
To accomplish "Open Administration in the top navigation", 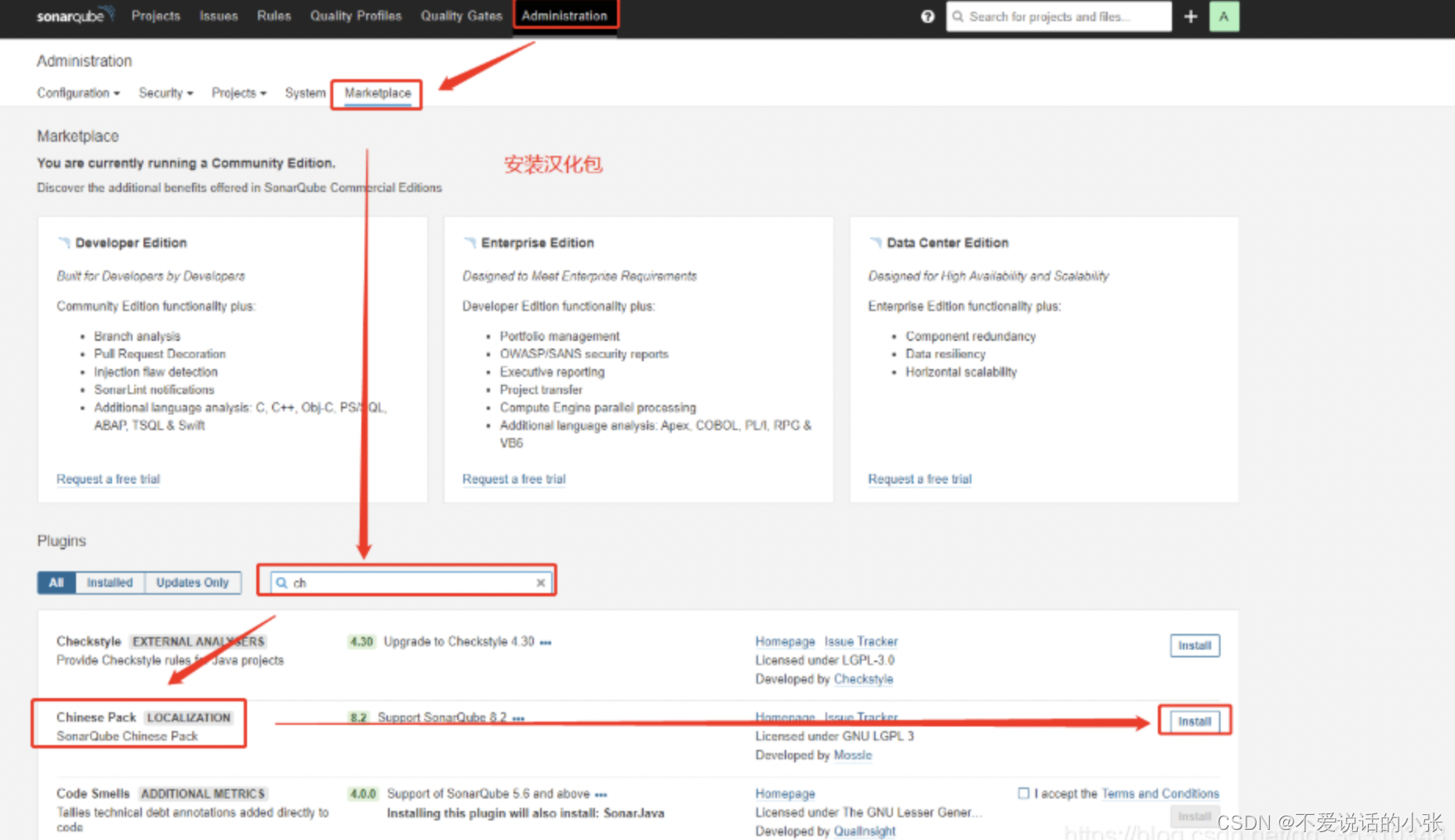I will (x=564, y=16).
